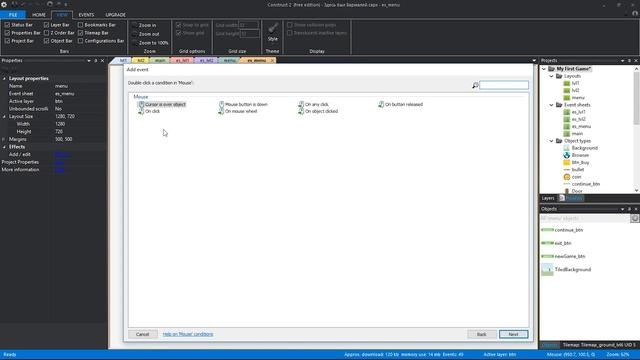The image size is (640, 360).
Task: Open the lvl2 layout in Projects tree
Action: tap(571, 90)
